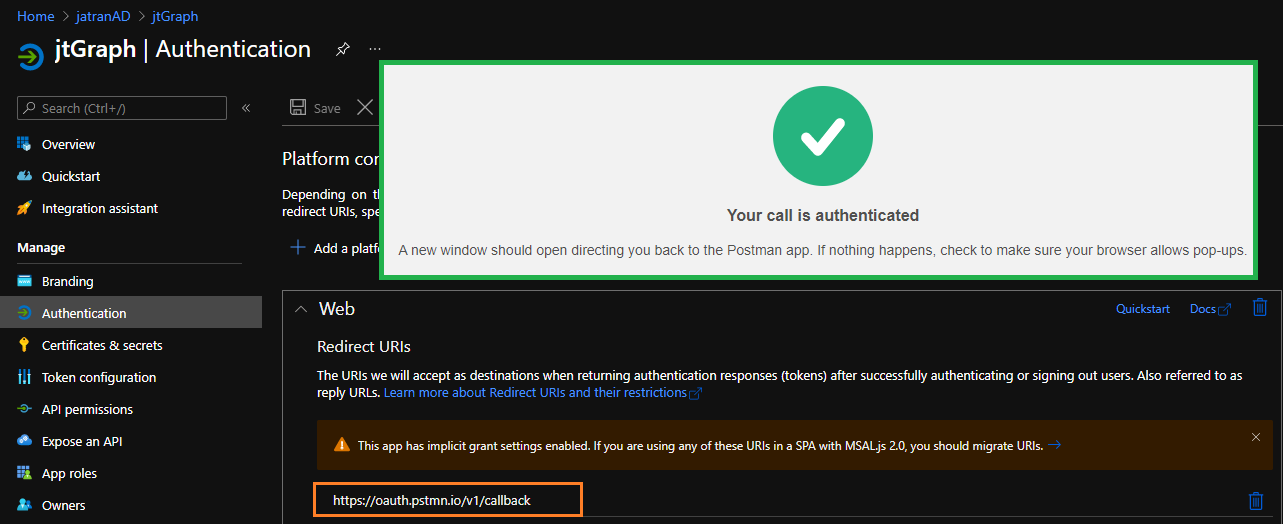Open the more options ellipsis menu
1283x524 pixels.
[x=375, y=49]
